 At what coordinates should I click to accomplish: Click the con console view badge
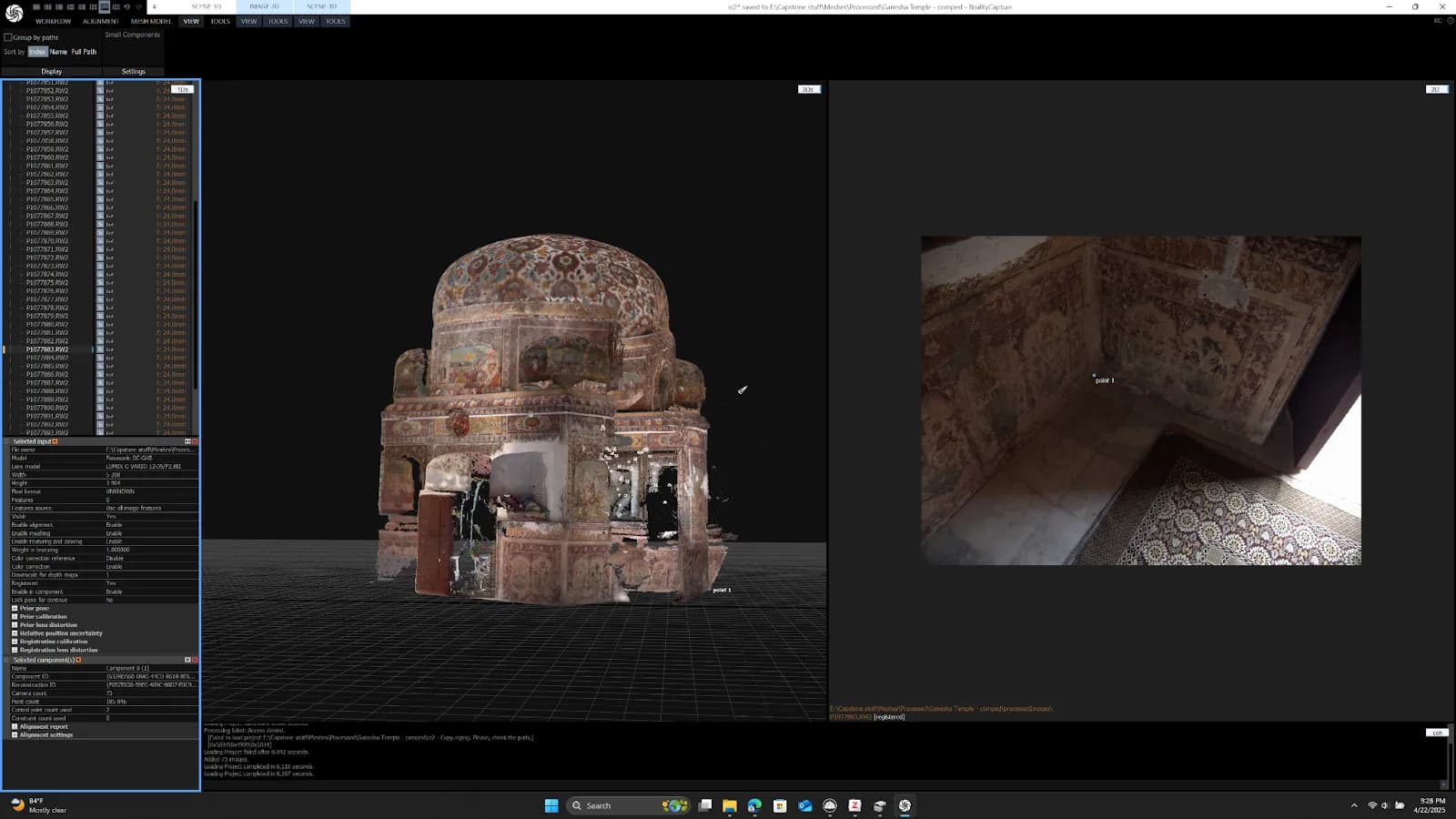pyautogui.click(x=1437, y=733)
